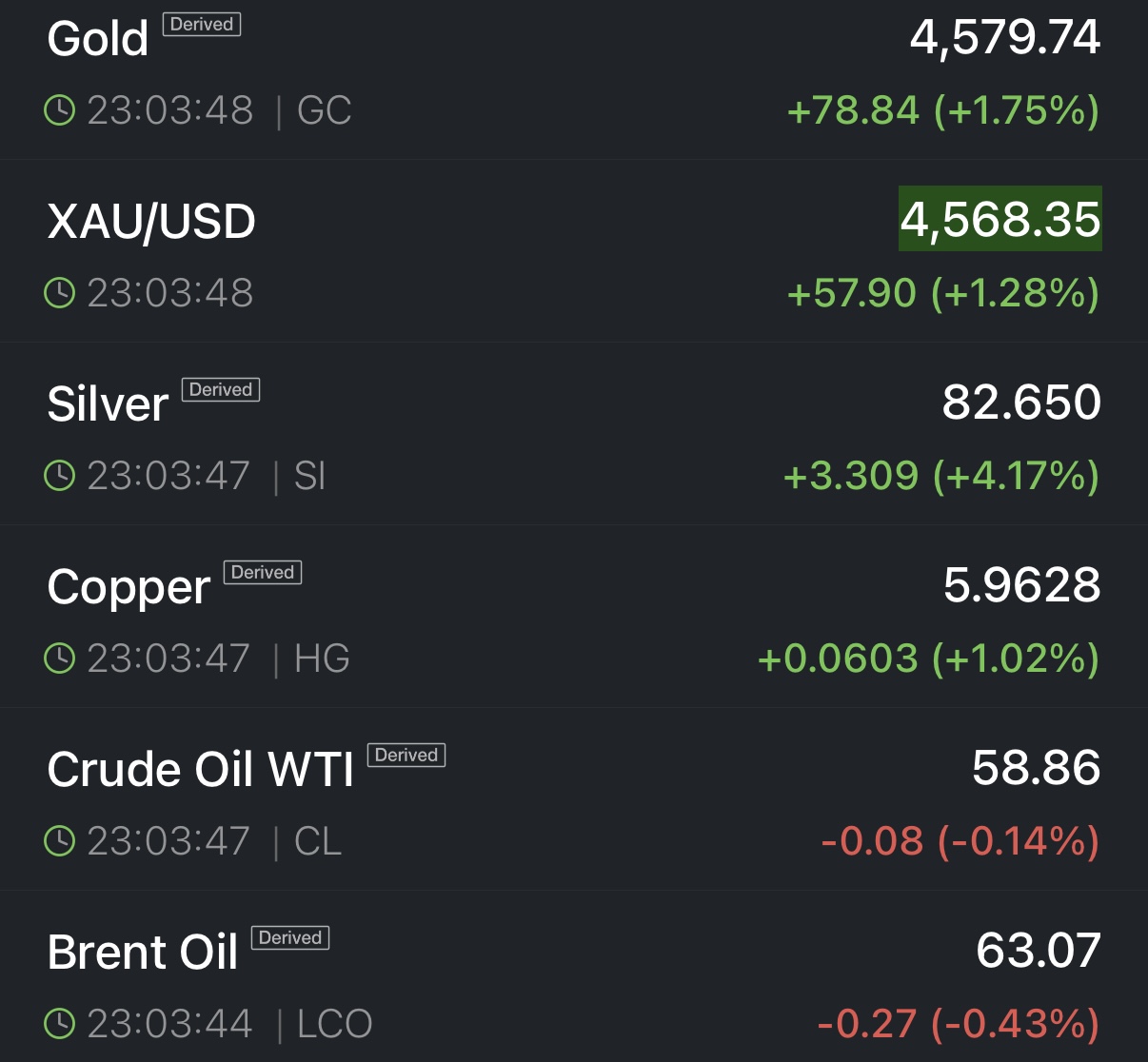Click Derived badge beside Crude Oil WTI
Screen dimensions: 1148x1062
[406, 756]
